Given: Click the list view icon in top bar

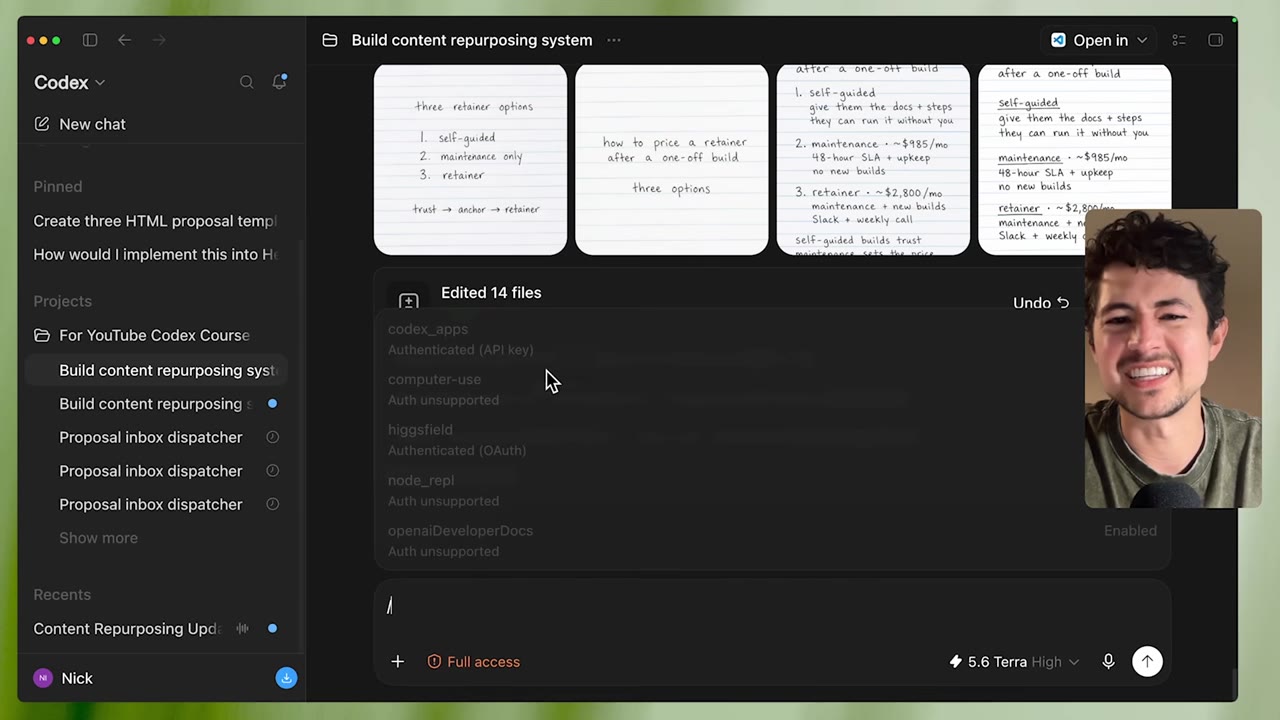Looking at the screenshot, I should (x=1179, y=40).
